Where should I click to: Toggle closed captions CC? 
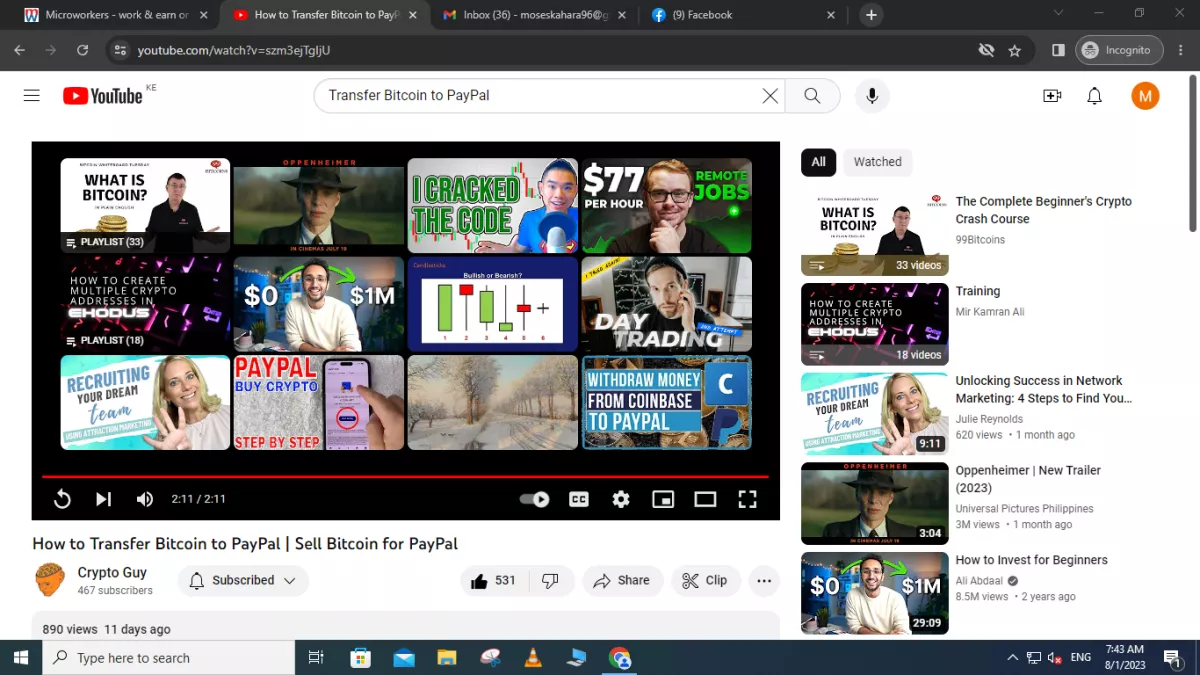click(x=579, y=499)
